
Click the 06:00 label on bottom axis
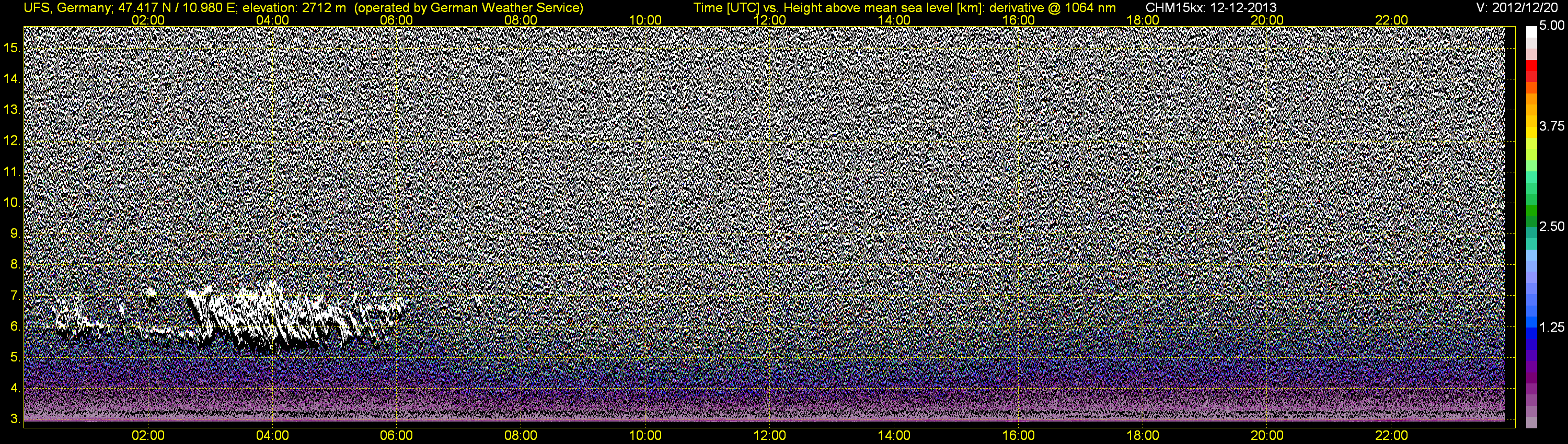tap(397, 436)
